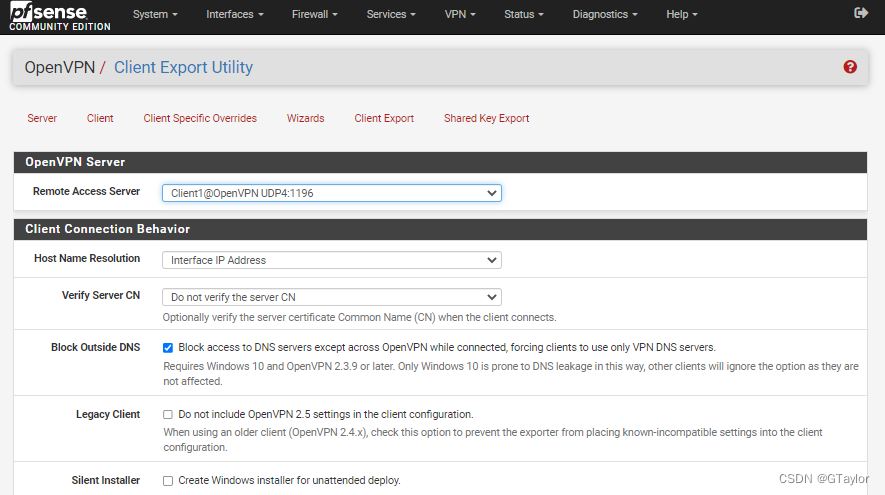Click the 'Legacy Client' label
This screenshot has width=885, height=495.
[x=108, y=414]
